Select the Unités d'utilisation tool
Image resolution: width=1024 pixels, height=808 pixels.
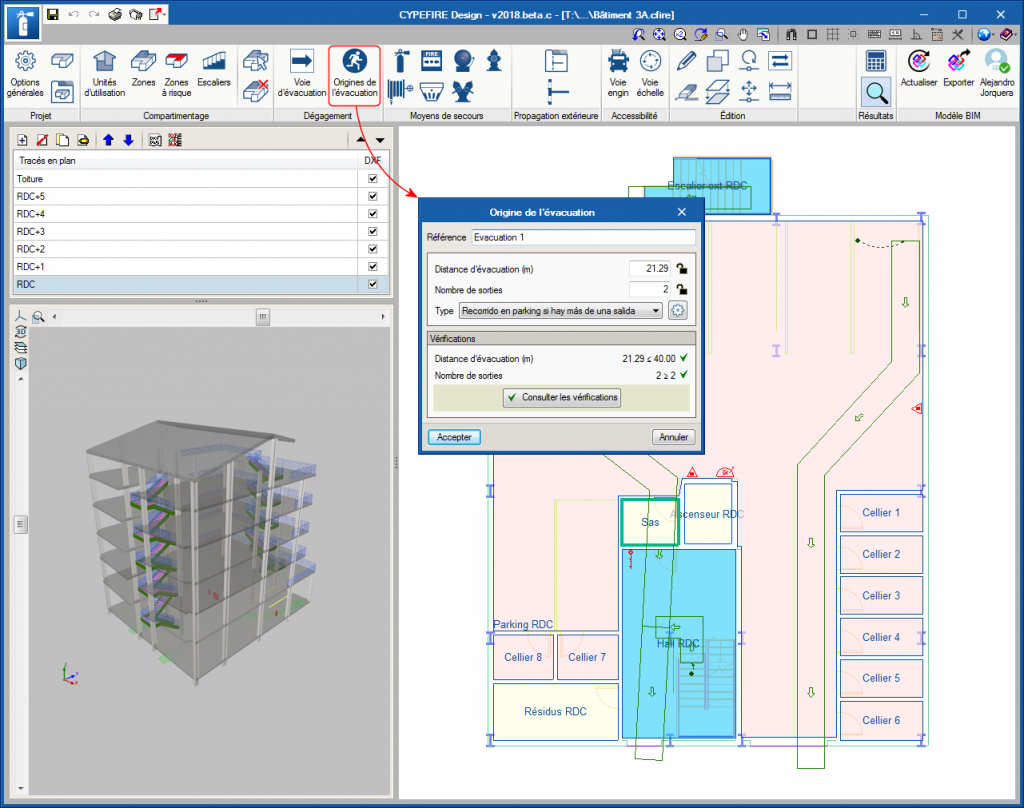pos(107,72)
